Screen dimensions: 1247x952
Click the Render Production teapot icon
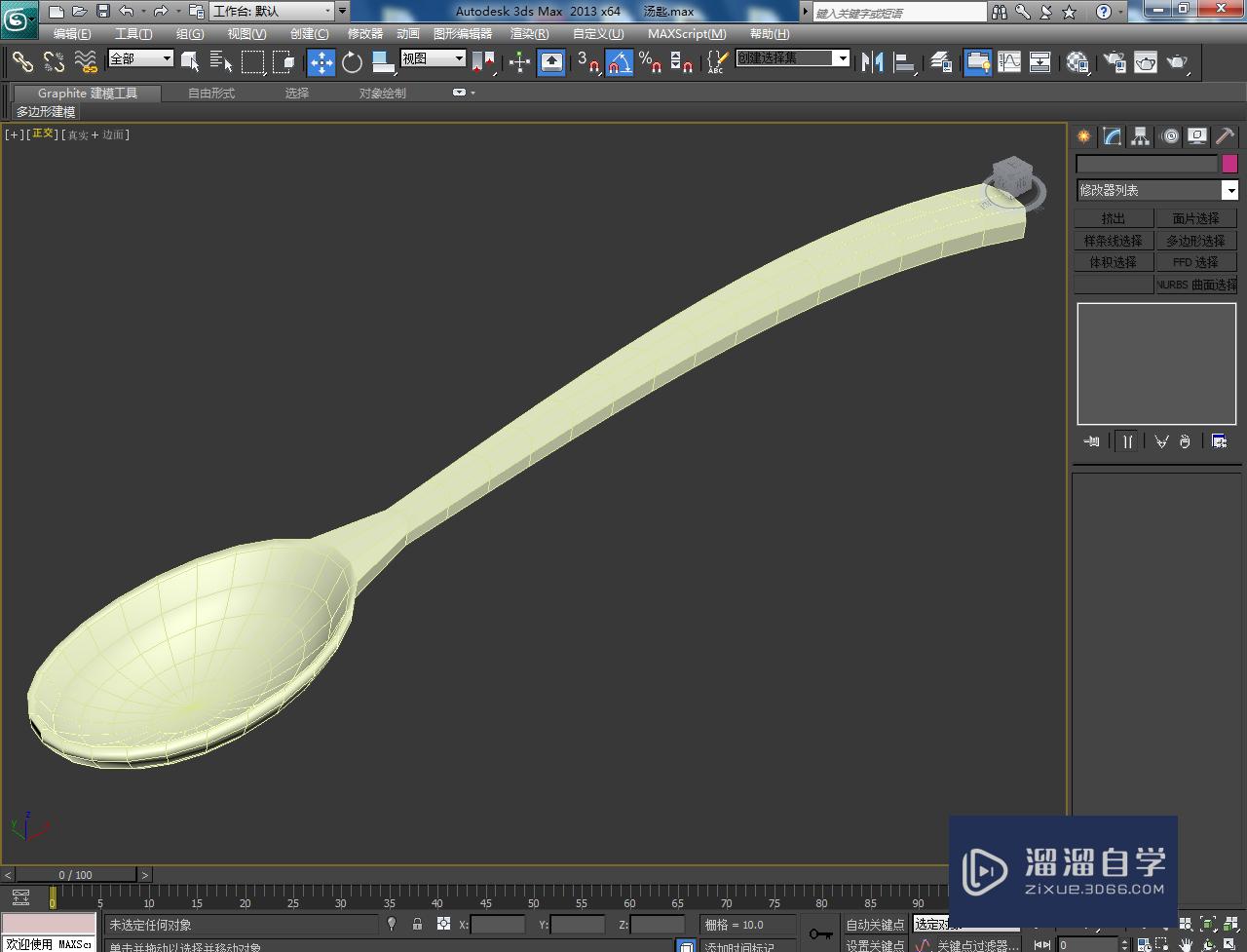pyautogui.click(x=1178, y=62)
